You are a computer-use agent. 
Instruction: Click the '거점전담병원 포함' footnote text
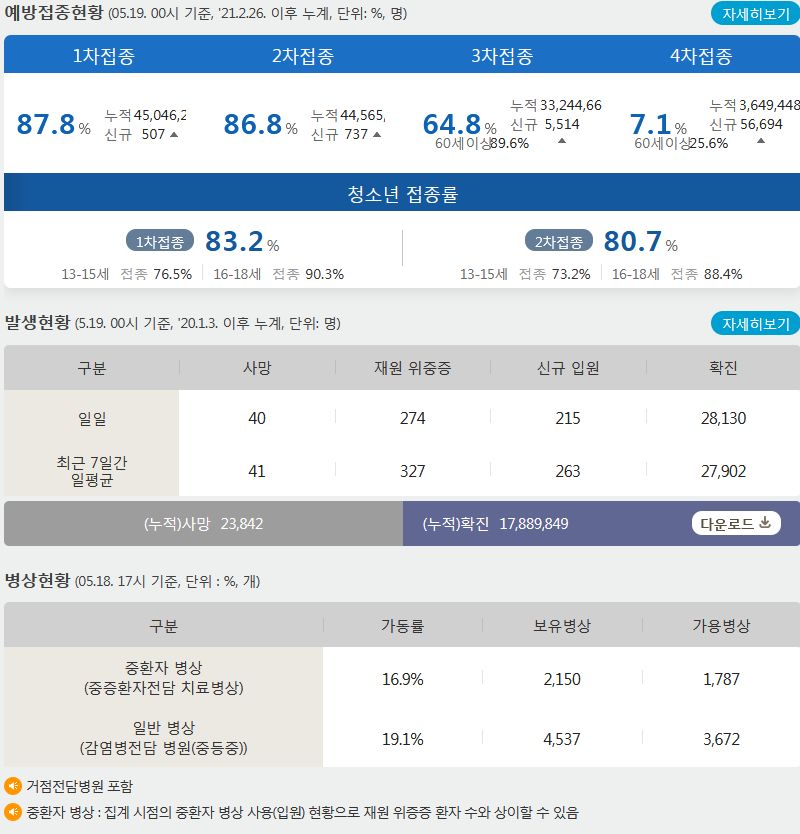[79, 786]
